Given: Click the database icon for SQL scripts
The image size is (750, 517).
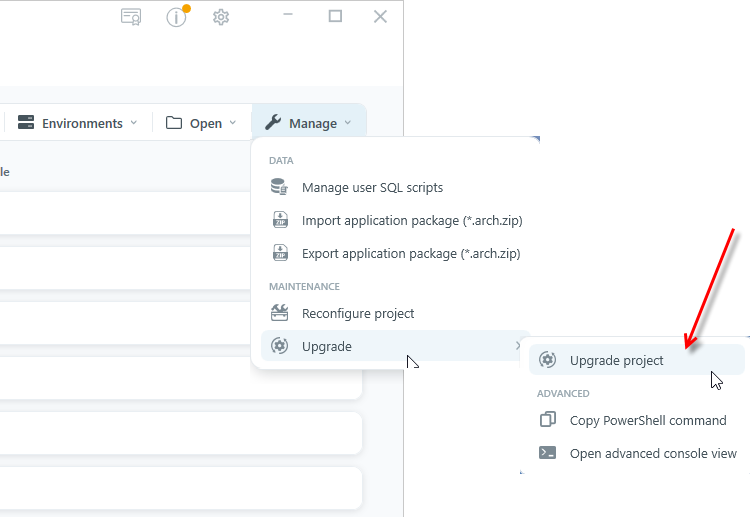Looking at the screenshot, I should pos(279,187).
